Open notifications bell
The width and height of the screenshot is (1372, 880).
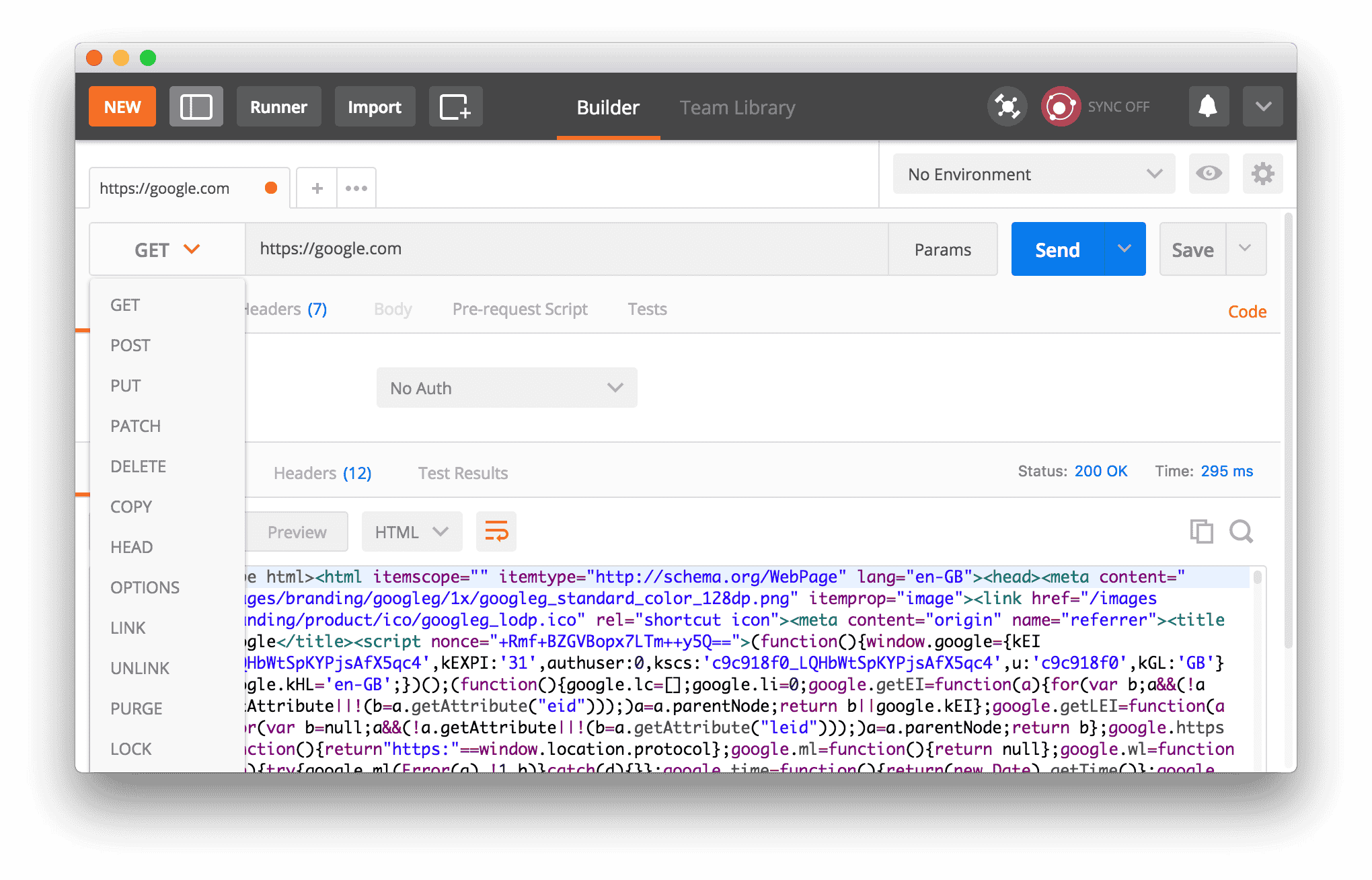(1209, 106)
